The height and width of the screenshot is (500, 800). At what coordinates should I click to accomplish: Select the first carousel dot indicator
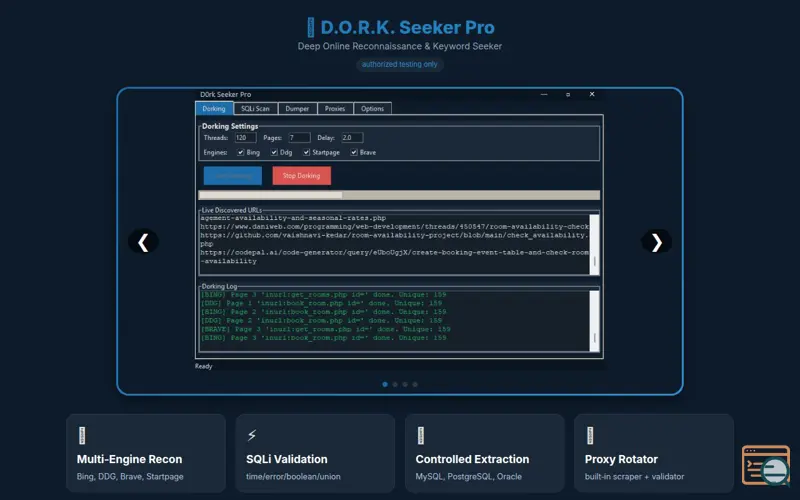click(x=385, y=385)
